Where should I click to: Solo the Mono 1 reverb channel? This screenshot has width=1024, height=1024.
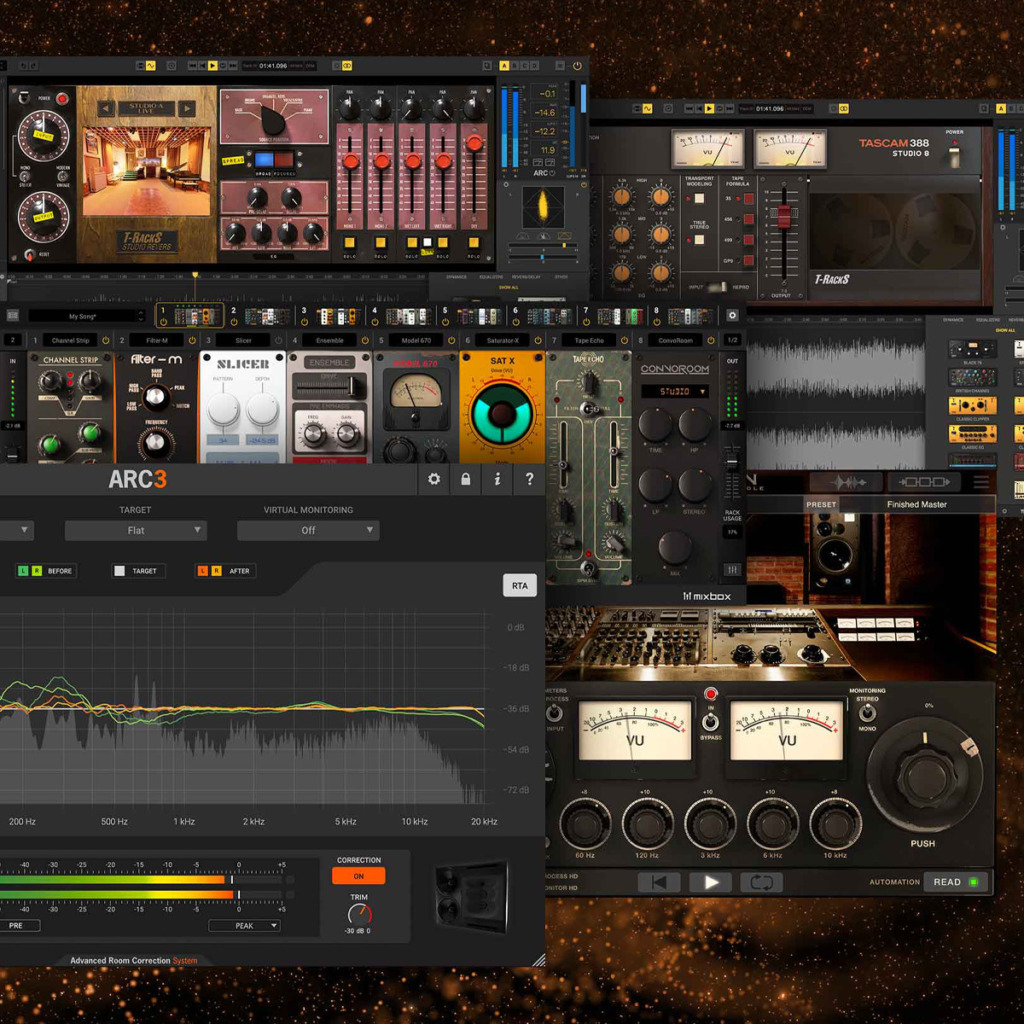pos(349,243)
